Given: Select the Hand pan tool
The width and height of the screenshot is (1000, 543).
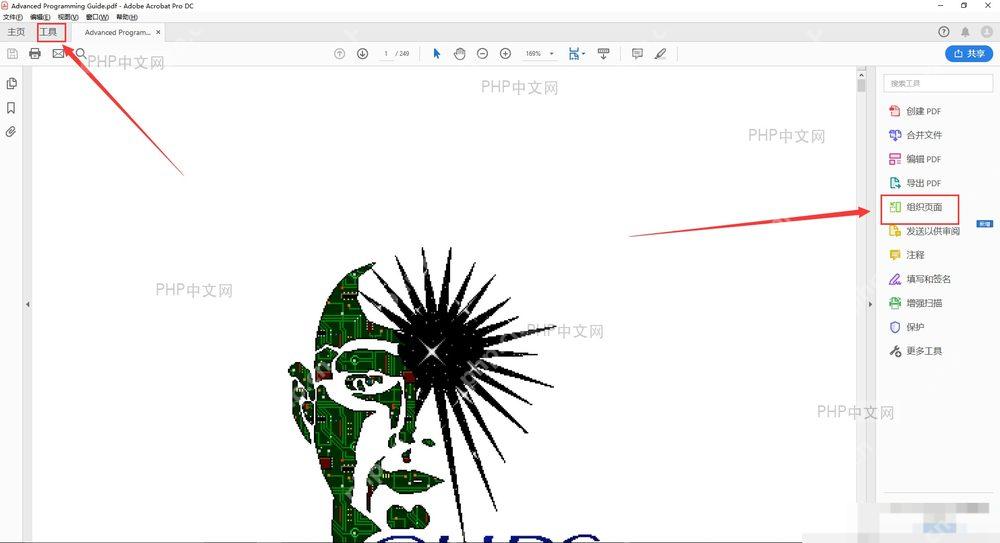Looking at the screenshot, I should 460,54.
